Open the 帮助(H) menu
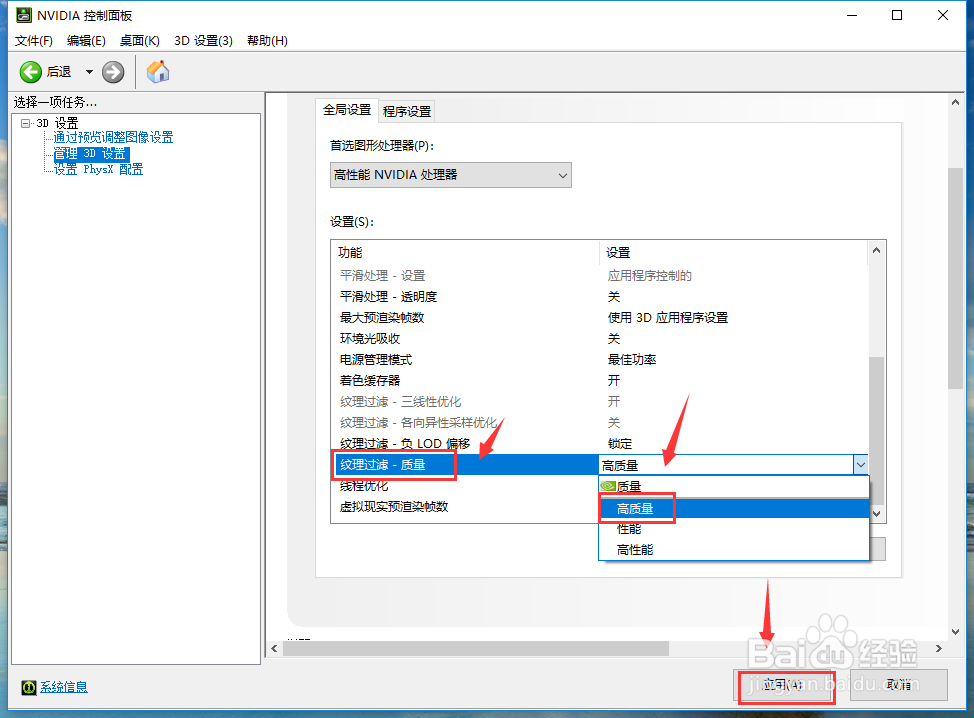Viewport: 974px width, 718px height. [x=267, y=40]
